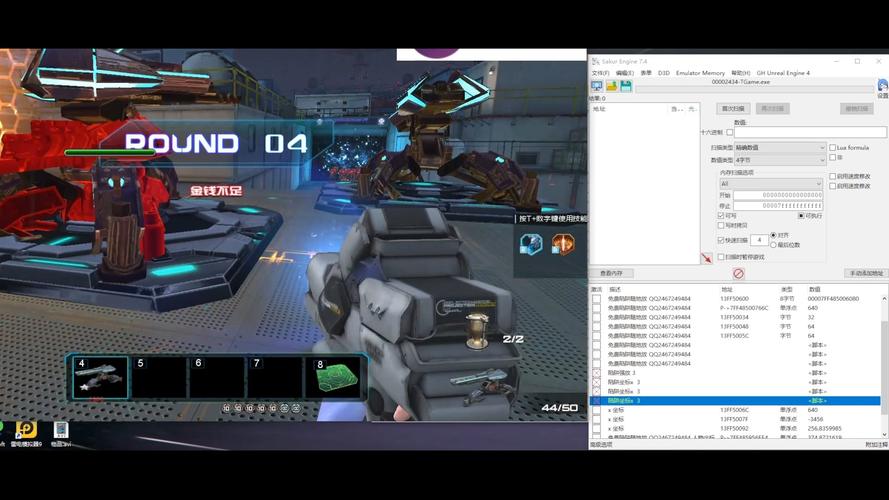Click the scan progress bar under process name

pyautogui.click(x=755, y=89)
